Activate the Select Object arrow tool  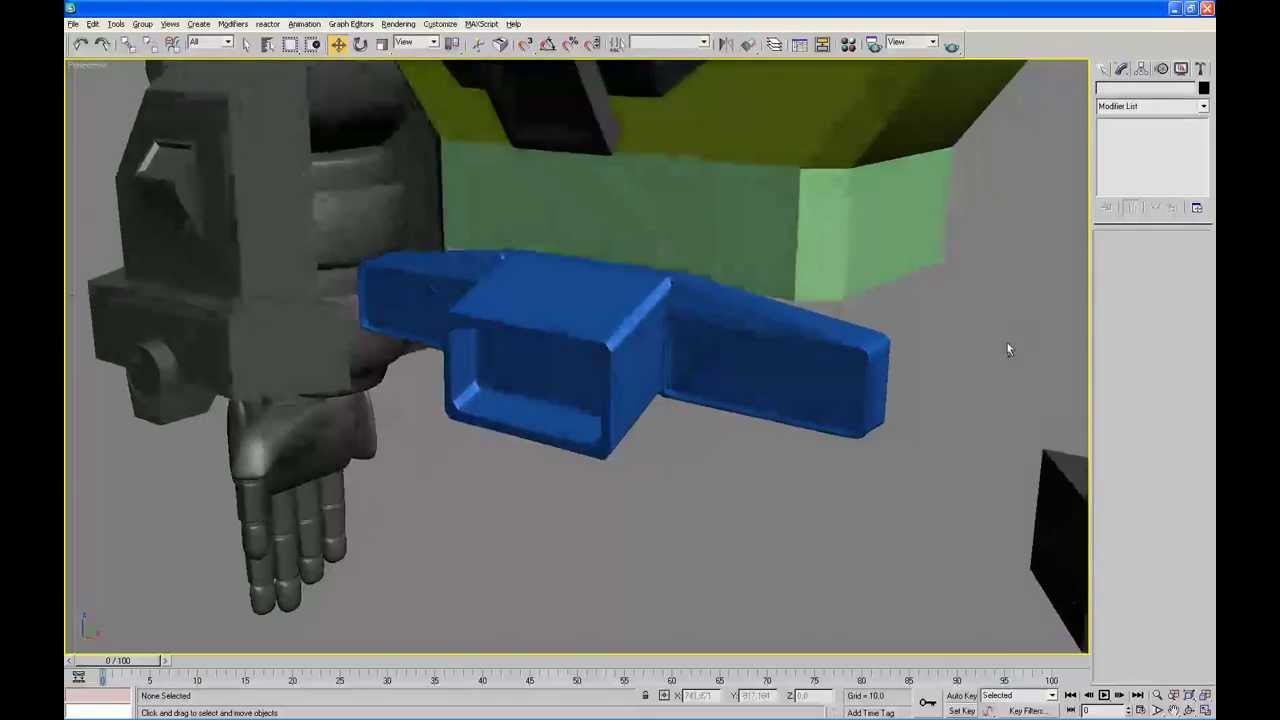247,44
